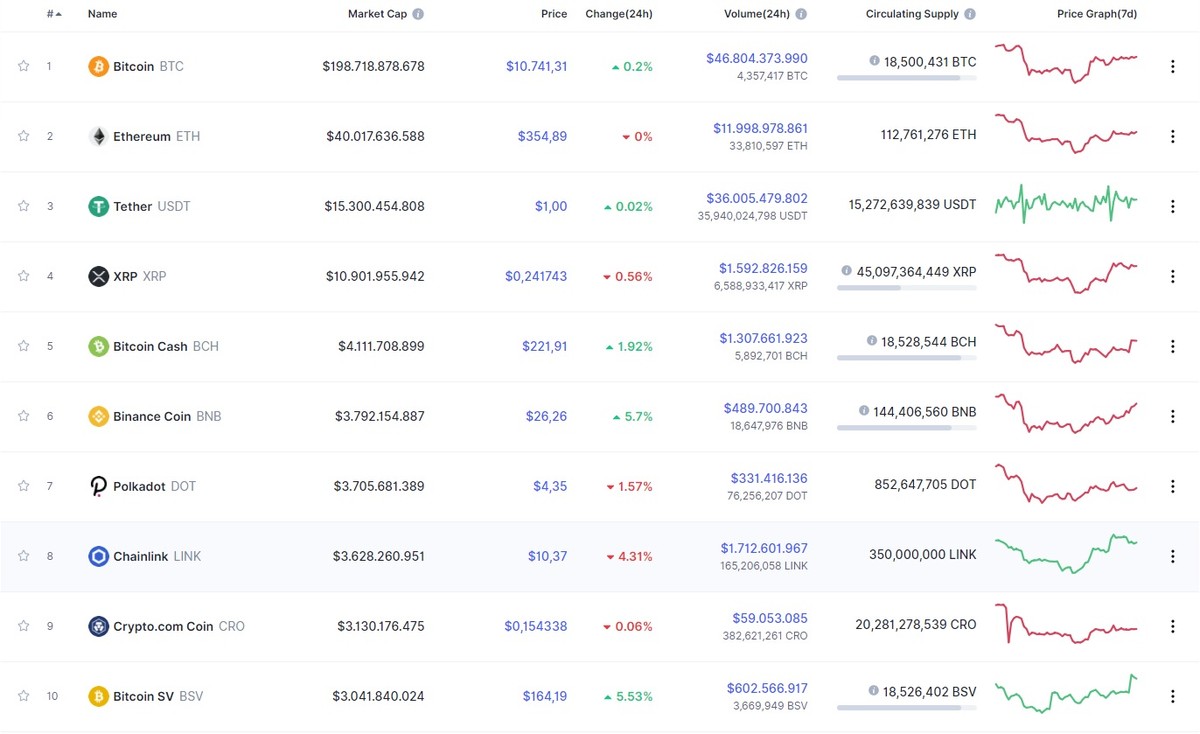
Task: Click the sort arrow on the # column
Action: coord(56,14)
